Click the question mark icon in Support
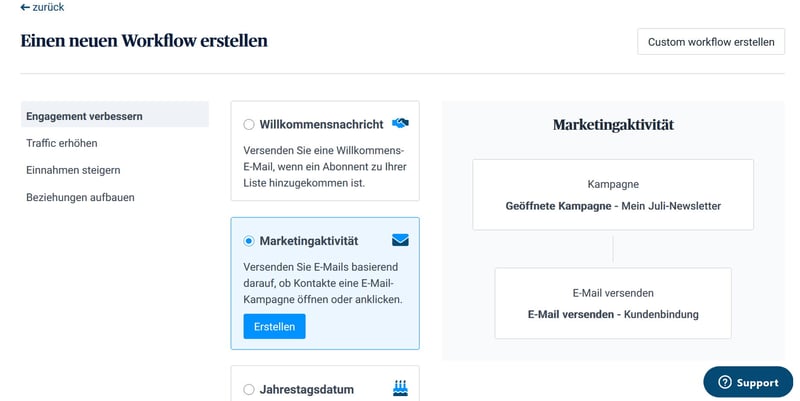Viewport: 800px width, 401px height. coord(724,382)
